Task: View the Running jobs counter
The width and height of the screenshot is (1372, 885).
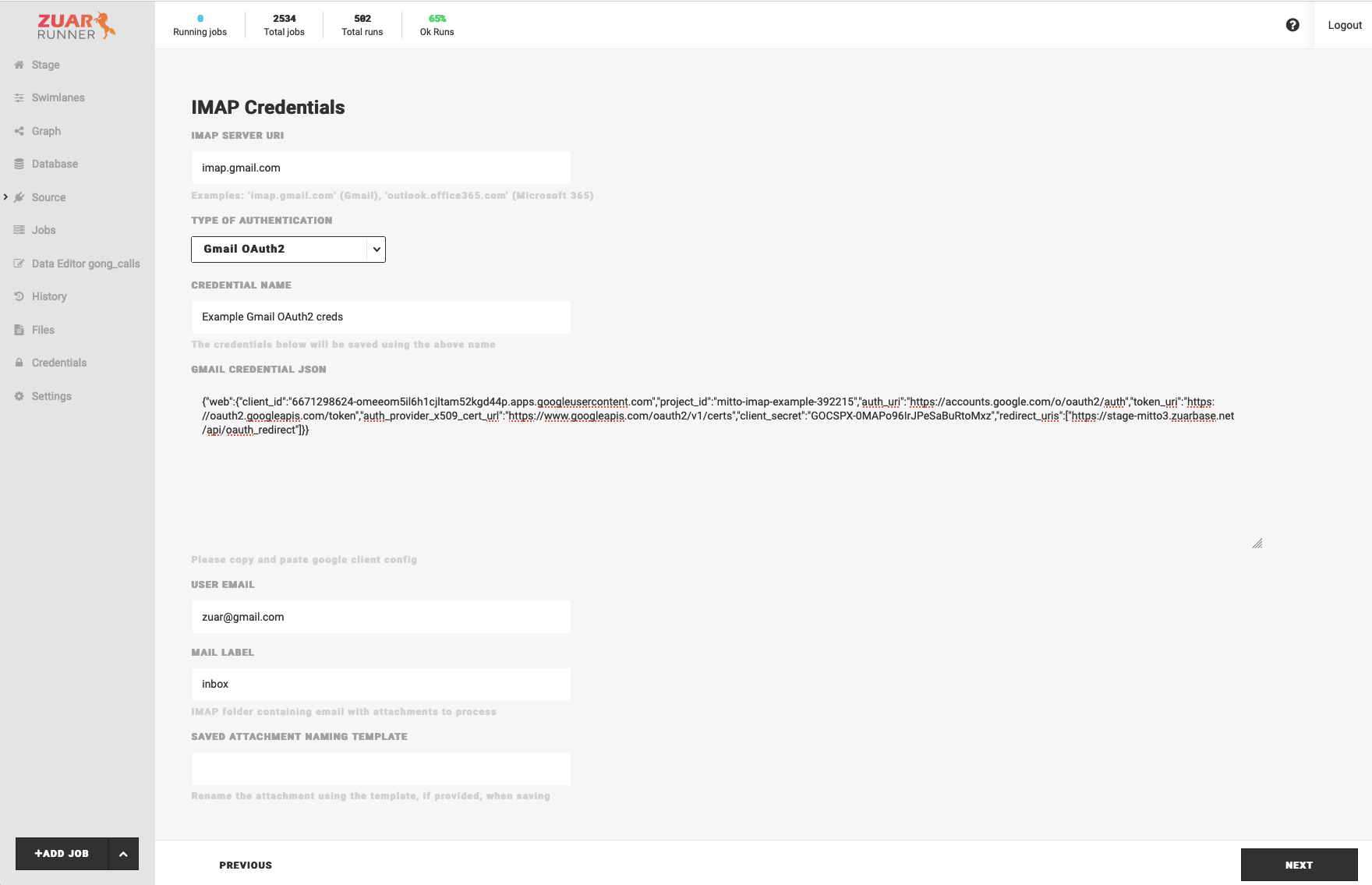Action: (x=200, y=25)
